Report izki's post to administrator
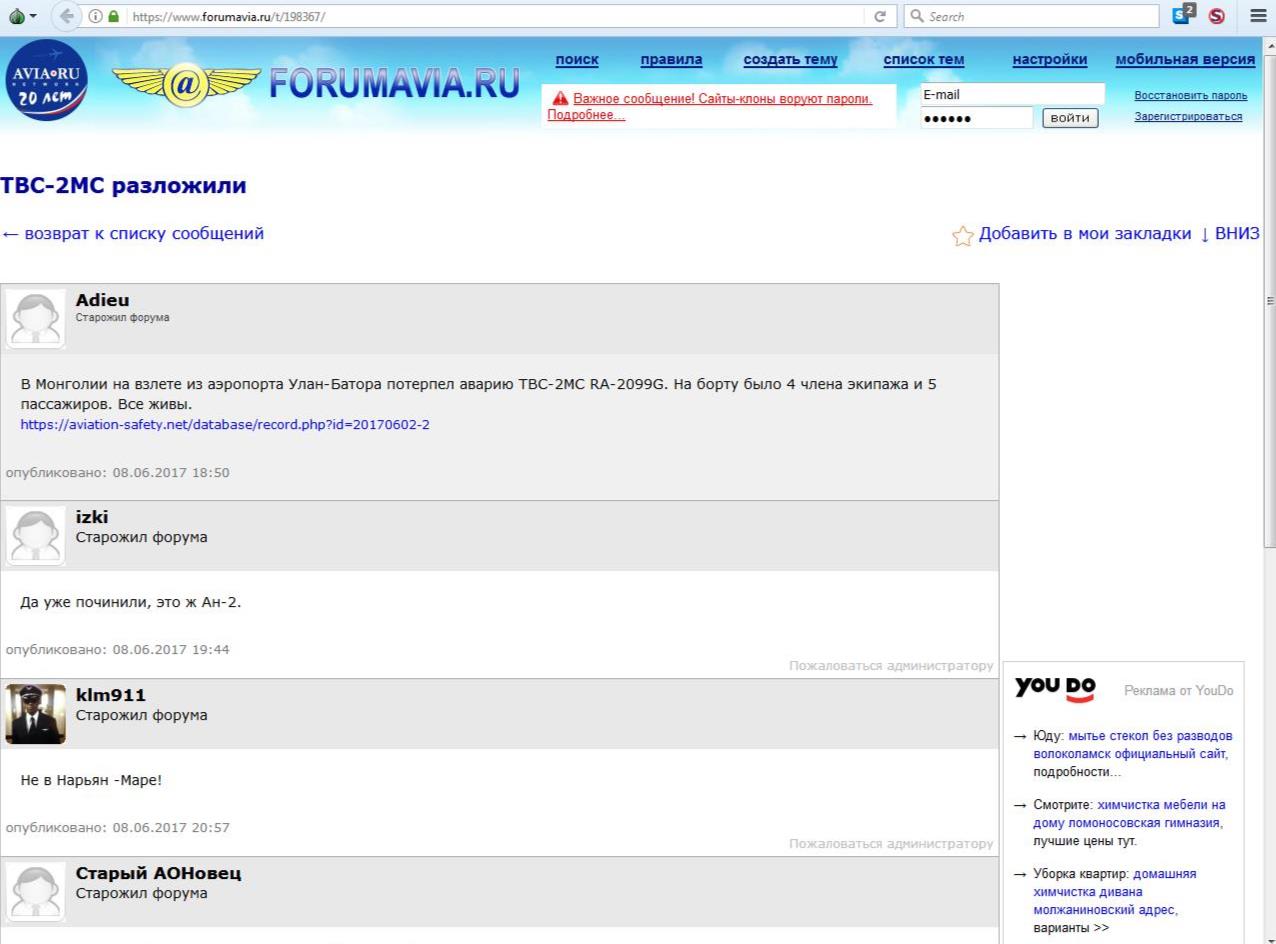This screenshot has width=1276, height=944. tap(891, 666)
